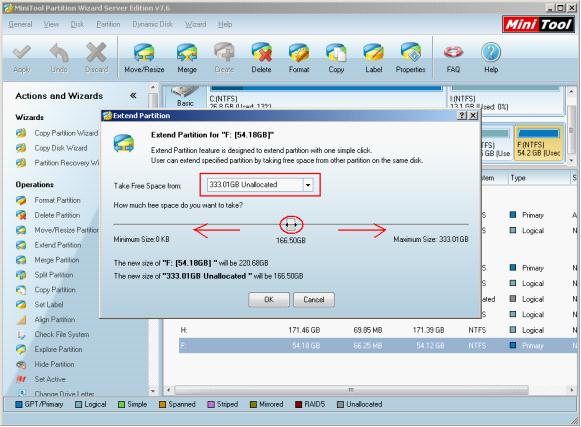
Task: Choose Format Partition in Operations list
Action: pyautogui.click(x=49, y=200)
